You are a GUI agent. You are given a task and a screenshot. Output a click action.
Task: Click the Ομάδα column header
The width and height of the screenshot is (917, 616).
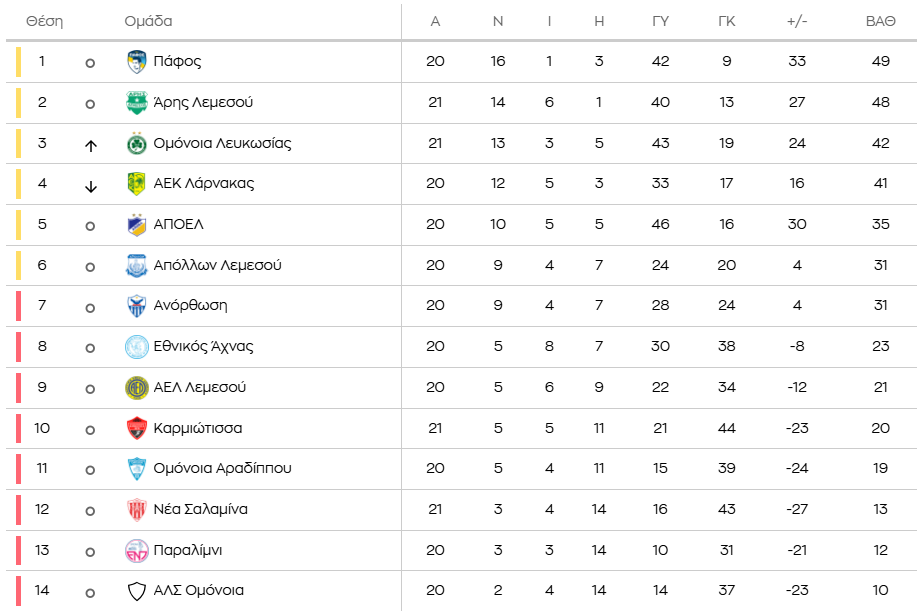click(148, 21)
